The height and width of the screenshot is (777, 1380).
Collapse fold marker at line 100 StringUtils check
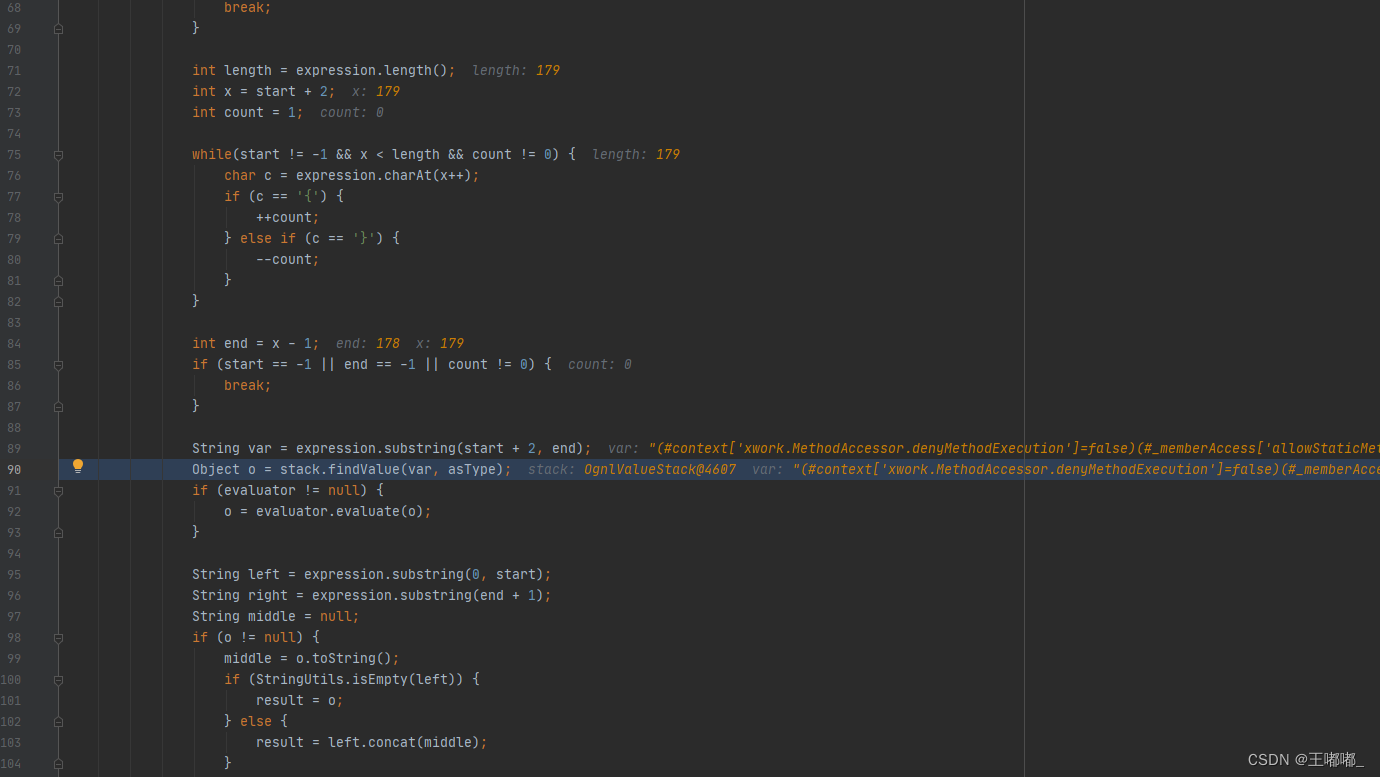point(58,680)
